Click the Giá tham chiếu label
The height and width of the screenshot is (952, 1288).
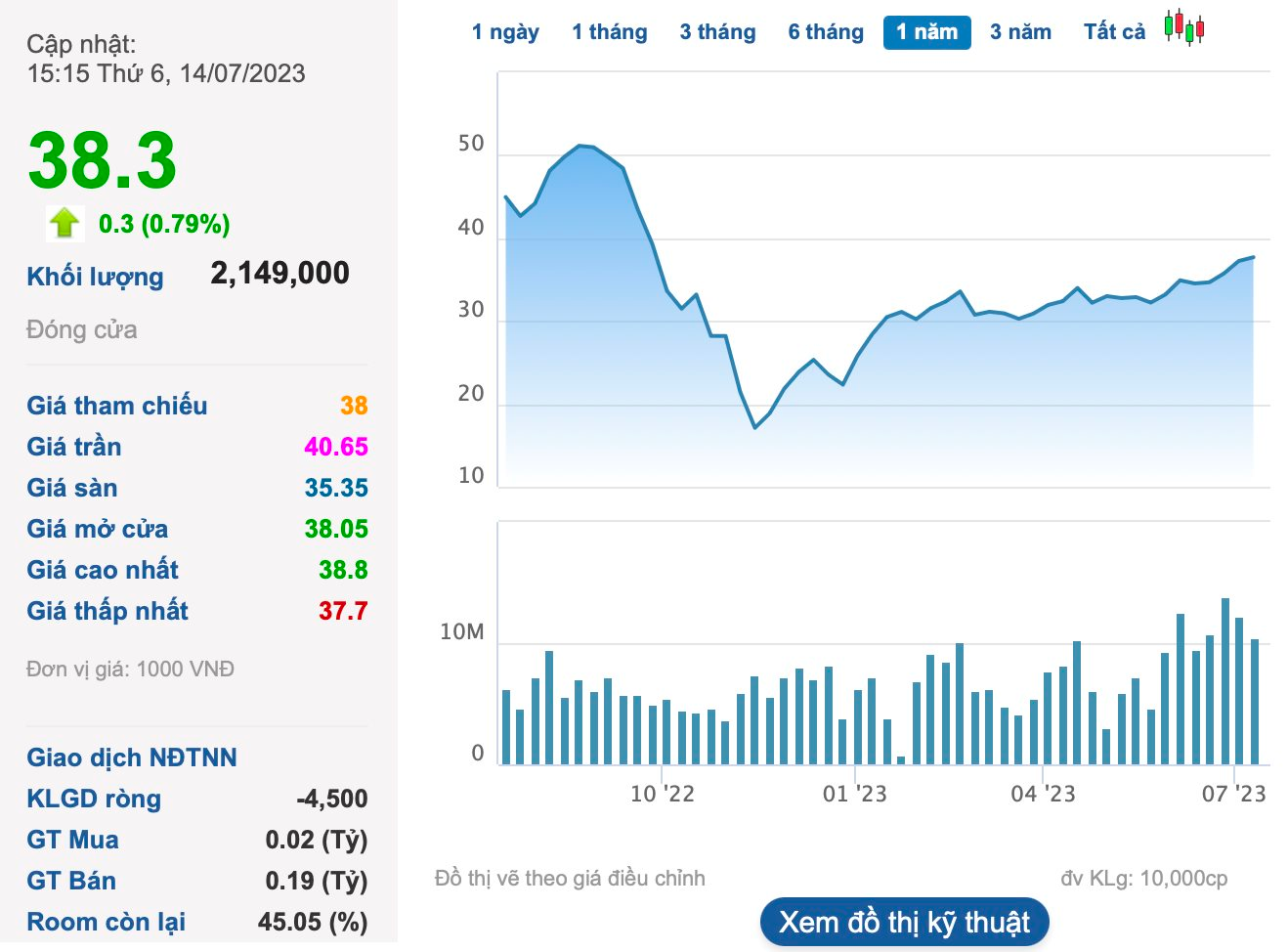click(117, 406)
